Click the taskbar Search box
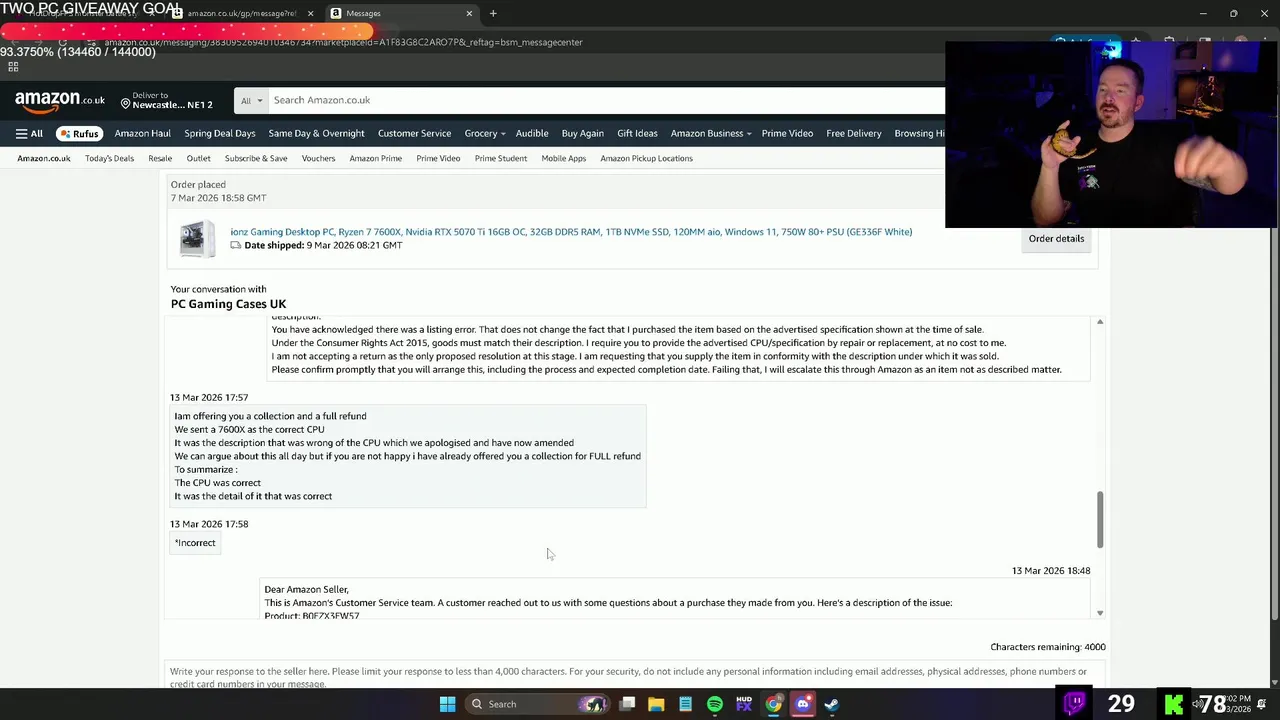Screen dimensions: 1280x720 (x=541, y=704)
